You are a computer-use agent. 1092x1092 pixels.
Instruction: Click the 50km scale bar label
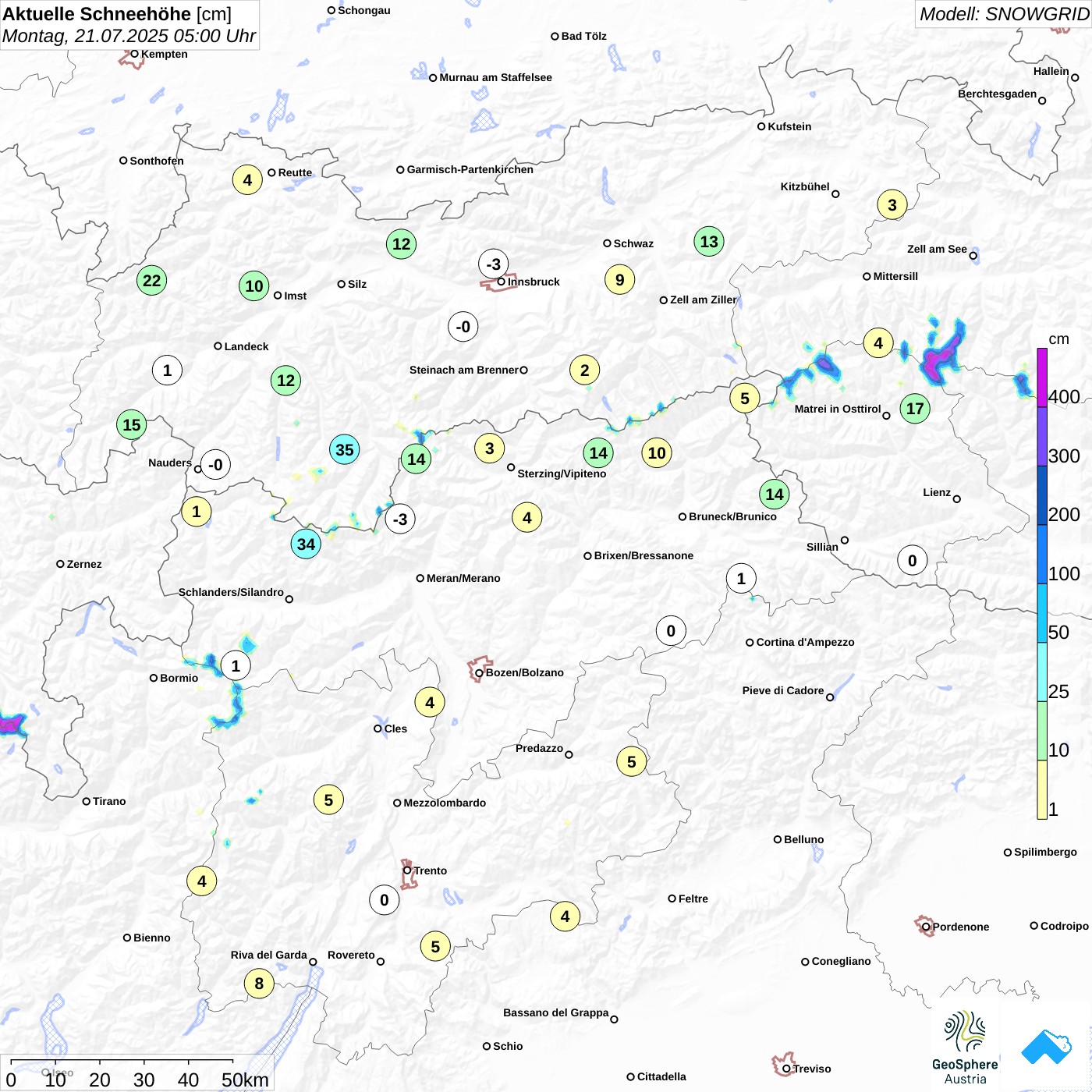pos(245,1080)
